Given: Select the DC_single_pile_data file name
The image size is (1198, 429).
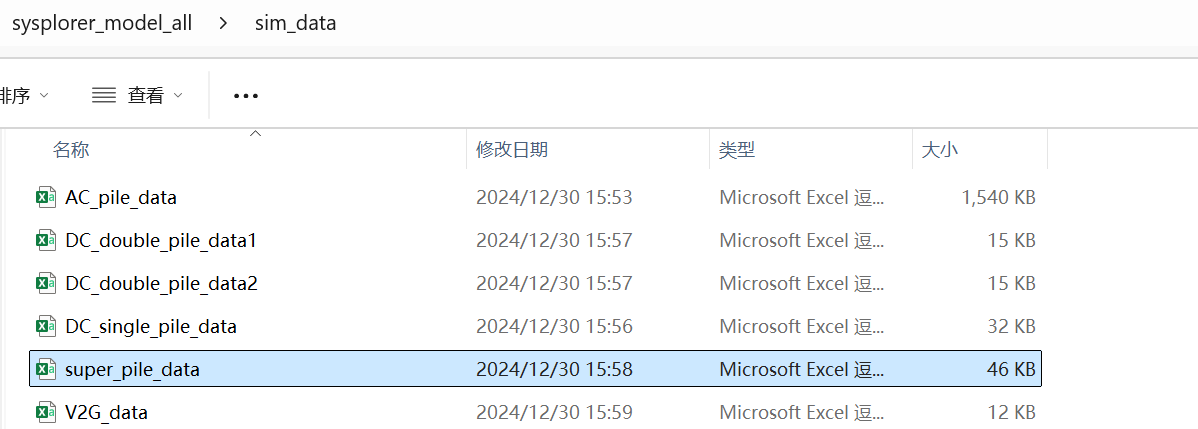Looking at the screenshot, I should [151, 327].
